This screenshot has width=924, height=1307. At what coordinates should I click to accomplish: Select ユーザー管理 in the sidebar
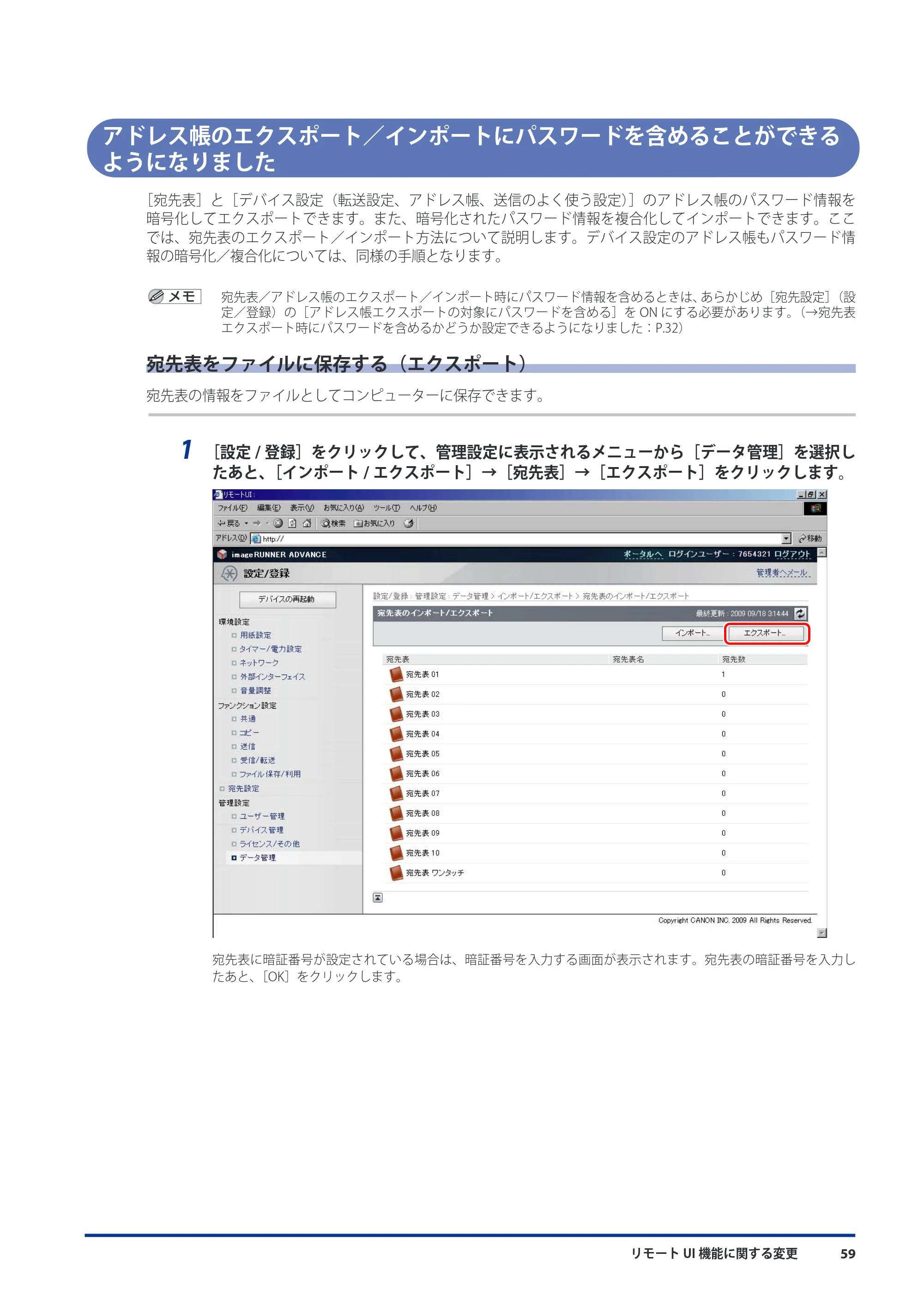click(x=262, y=816)
